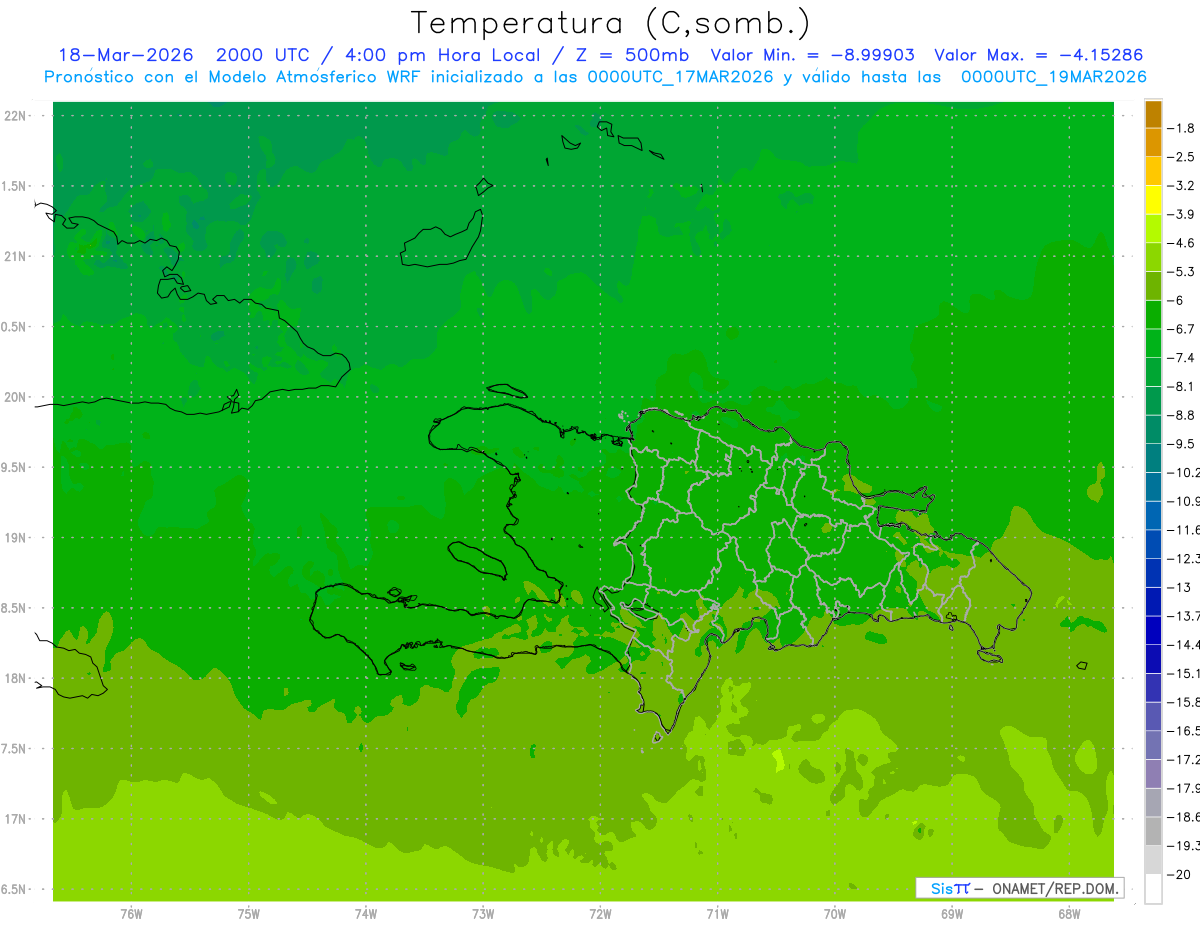The height and width of the screenshot is (927, 1200).
Task: Click the "73W" longitude label
Action: coord(483,914)
